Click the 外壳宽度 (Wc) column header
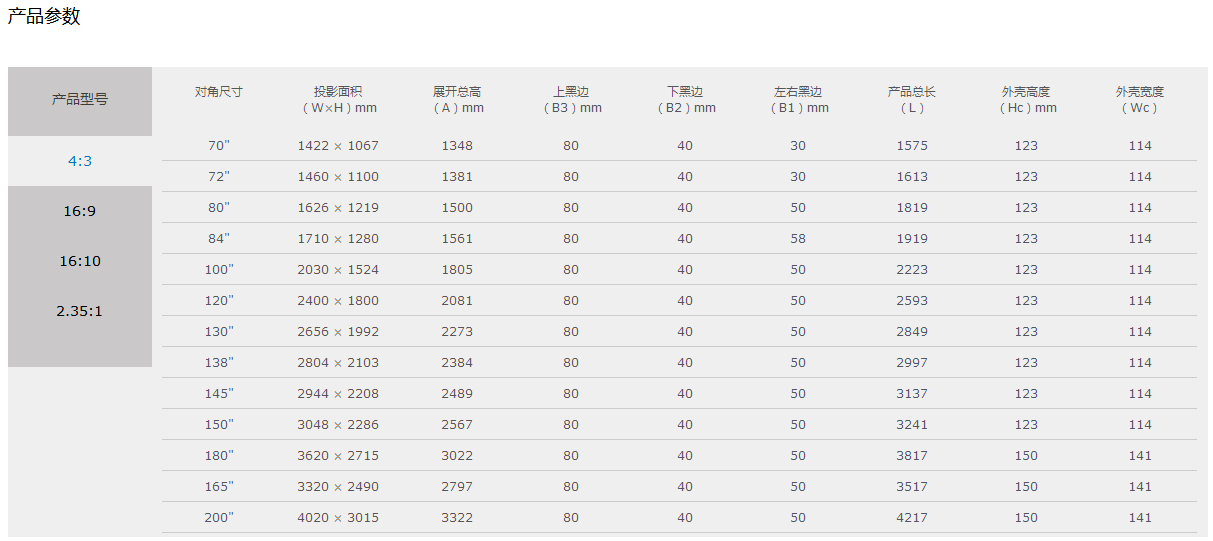1213x541 pixels. (x=1140, y=99)
